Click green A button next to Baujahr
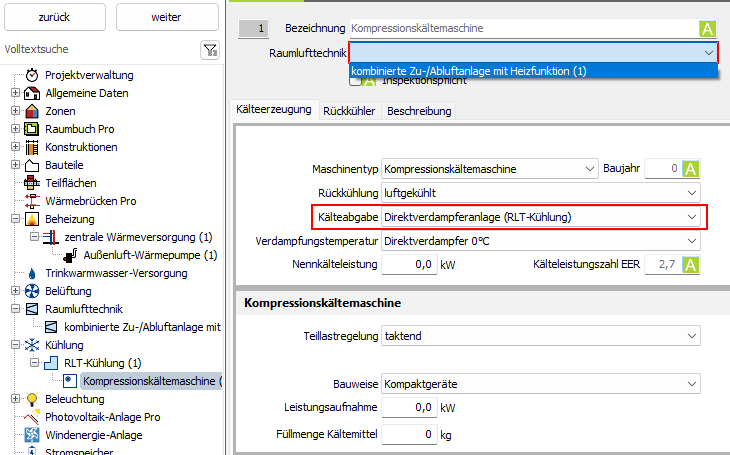Image resolution: width=730 pixels, height=455 pixels. (690, 169)
